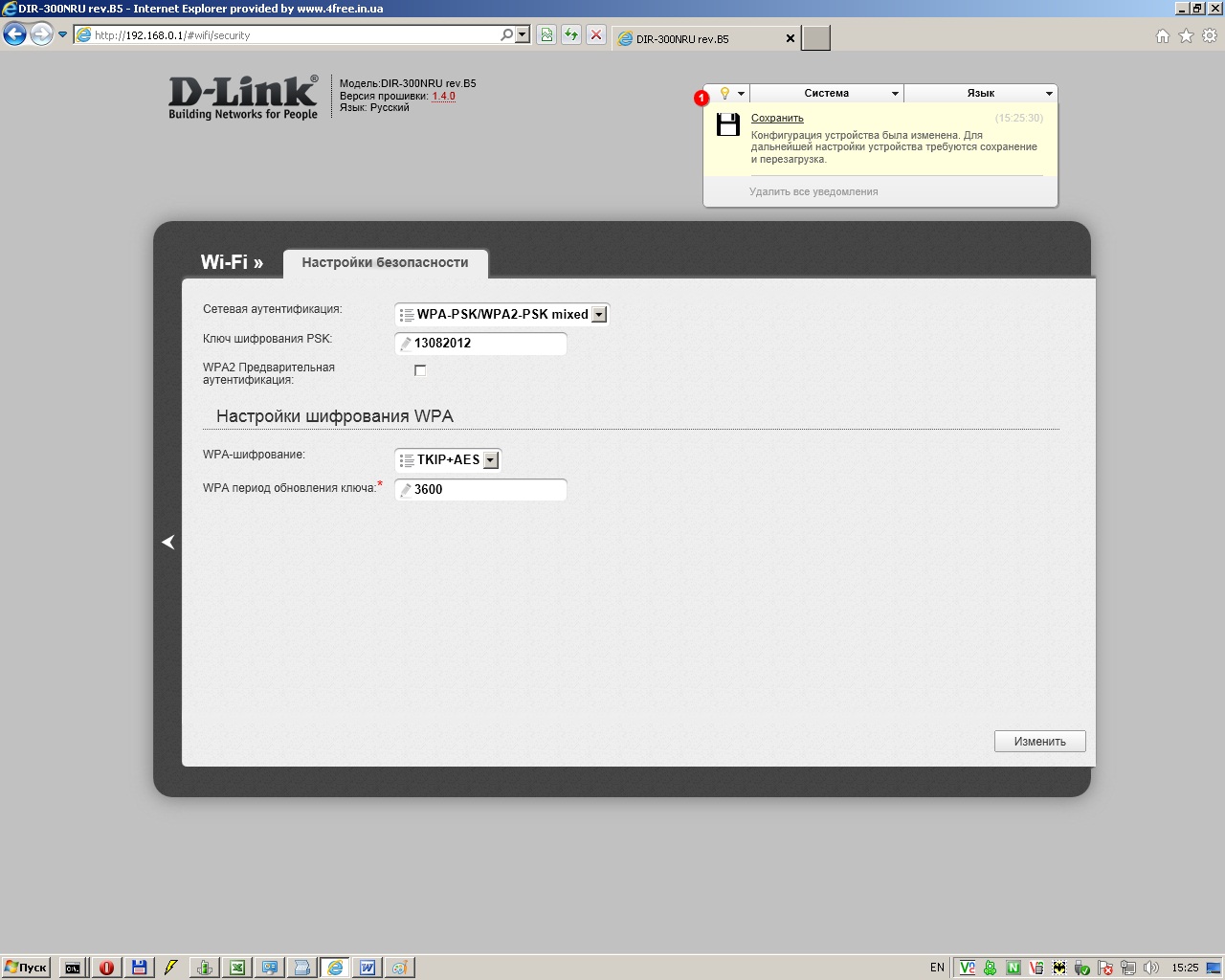Screen dimensions: 1225x980
Task: Click the Wi-Fi » breadcrumb
Action: [x=232, y=262]
